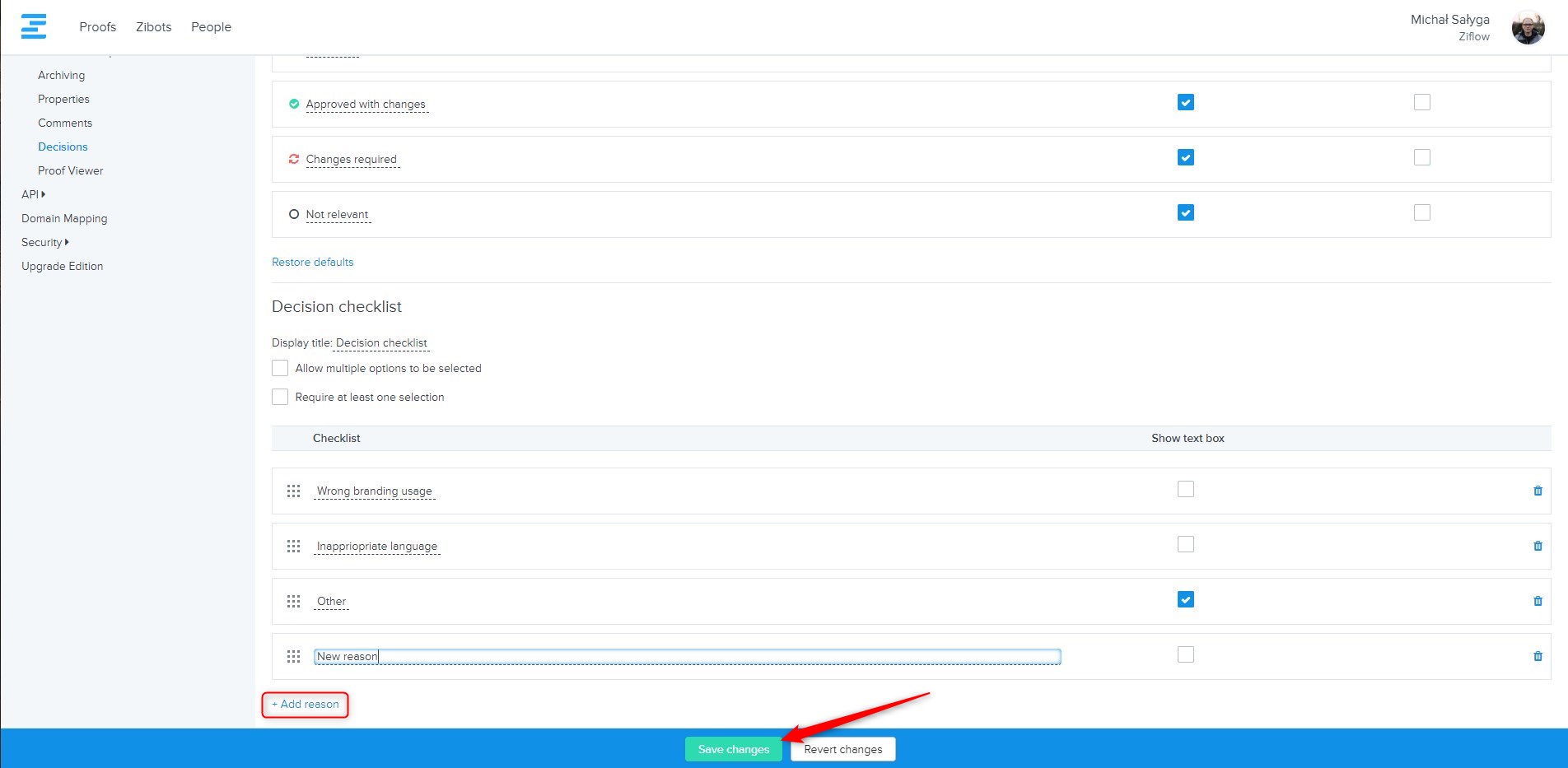
Task: Click inside the New reason text field
Action: (x=686, y=657)
